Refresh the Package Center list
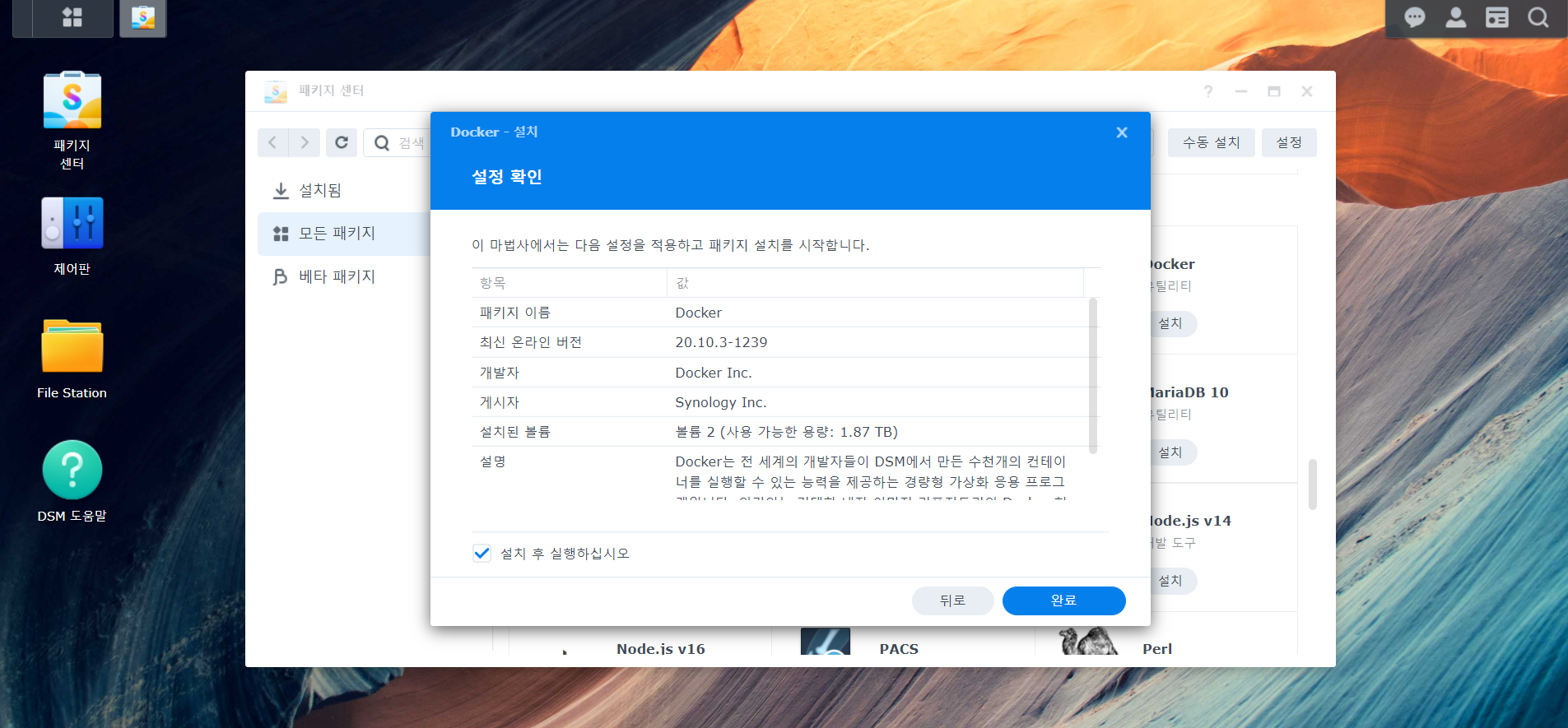 341,142
